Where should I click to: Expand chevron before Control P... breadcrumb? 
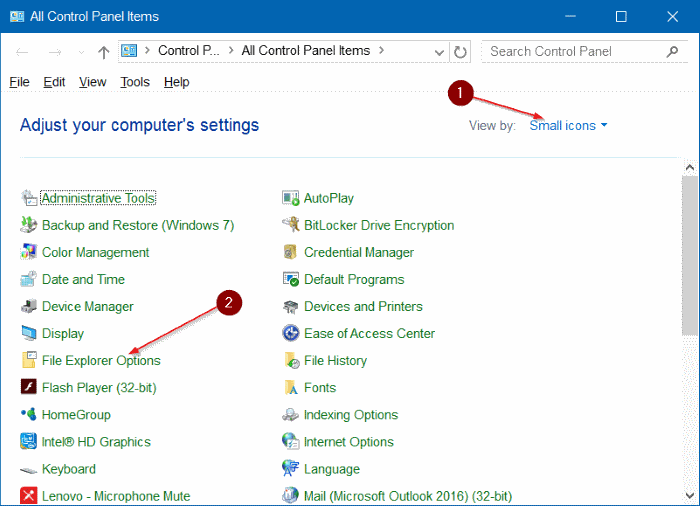pos(147,50)
